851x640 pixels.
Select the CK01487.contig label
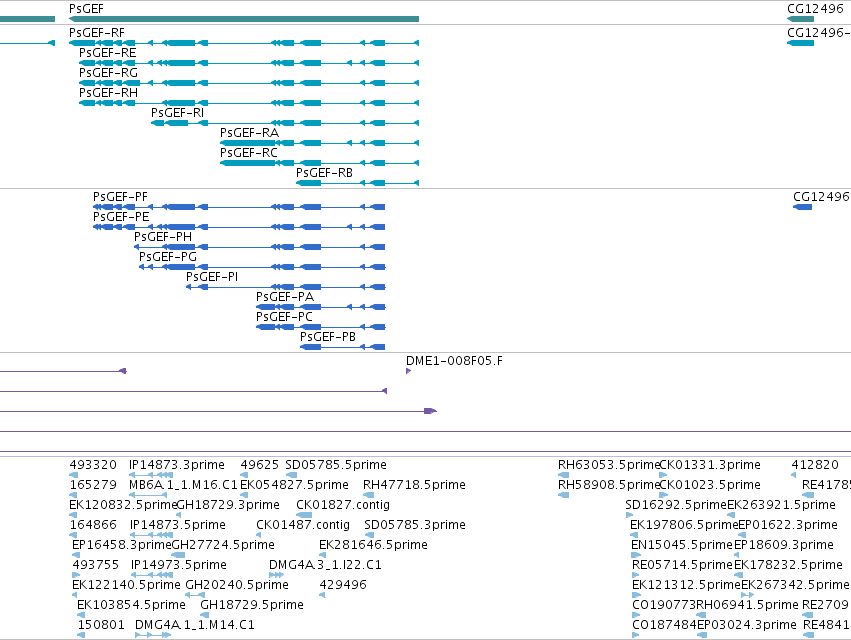point(303,525)
